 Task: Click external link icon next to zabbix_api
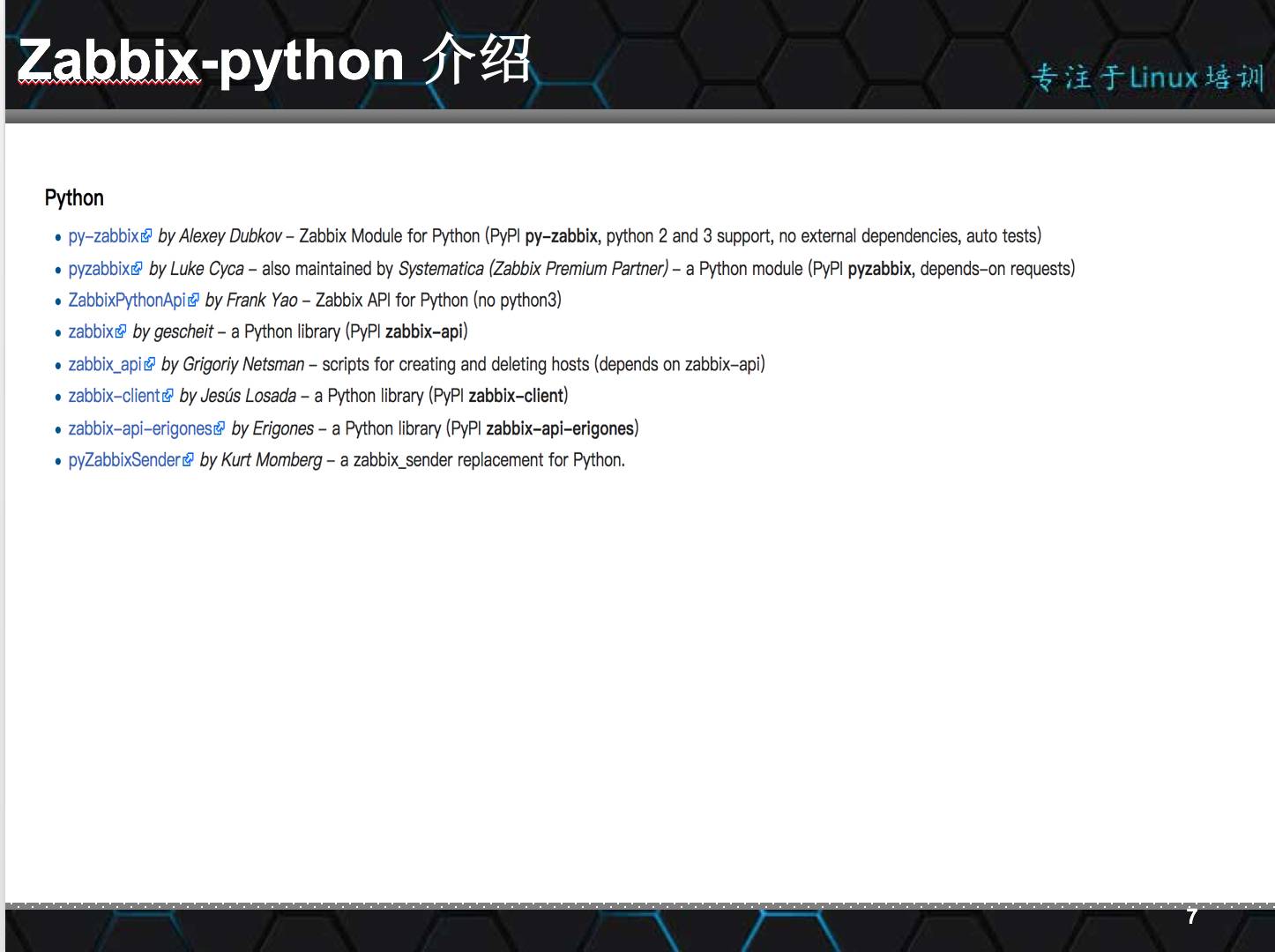[150, 364]
